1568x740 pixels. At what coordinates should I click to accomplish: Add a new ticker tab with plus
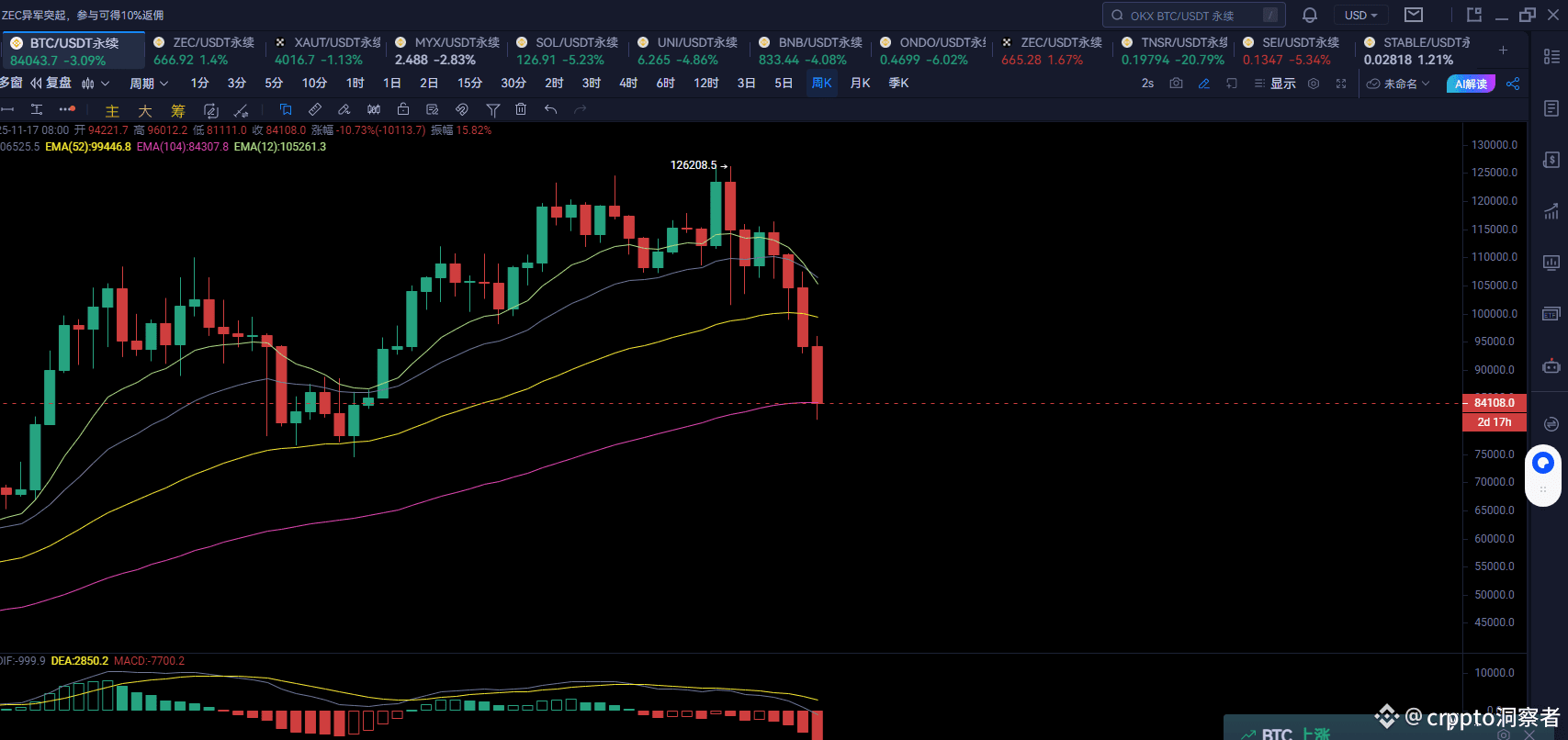(1504, 50)
